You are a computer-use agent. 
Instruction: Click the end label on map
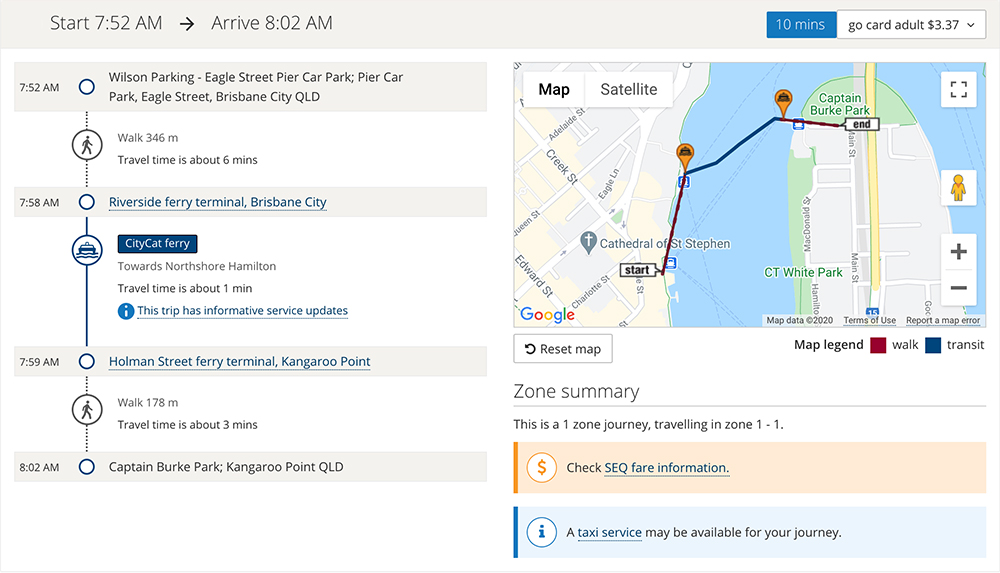click(x=862, y=124)
